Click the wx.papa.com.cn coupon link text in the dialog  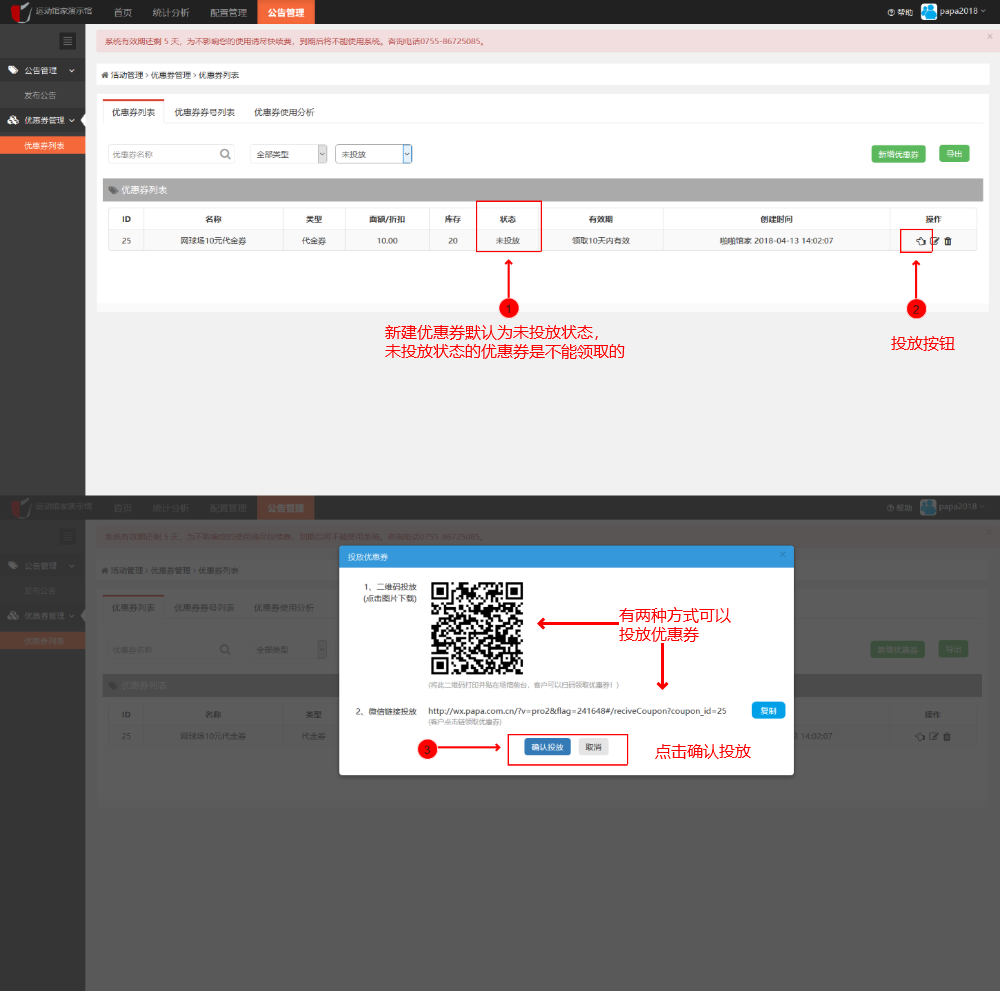tap(577, 711)
